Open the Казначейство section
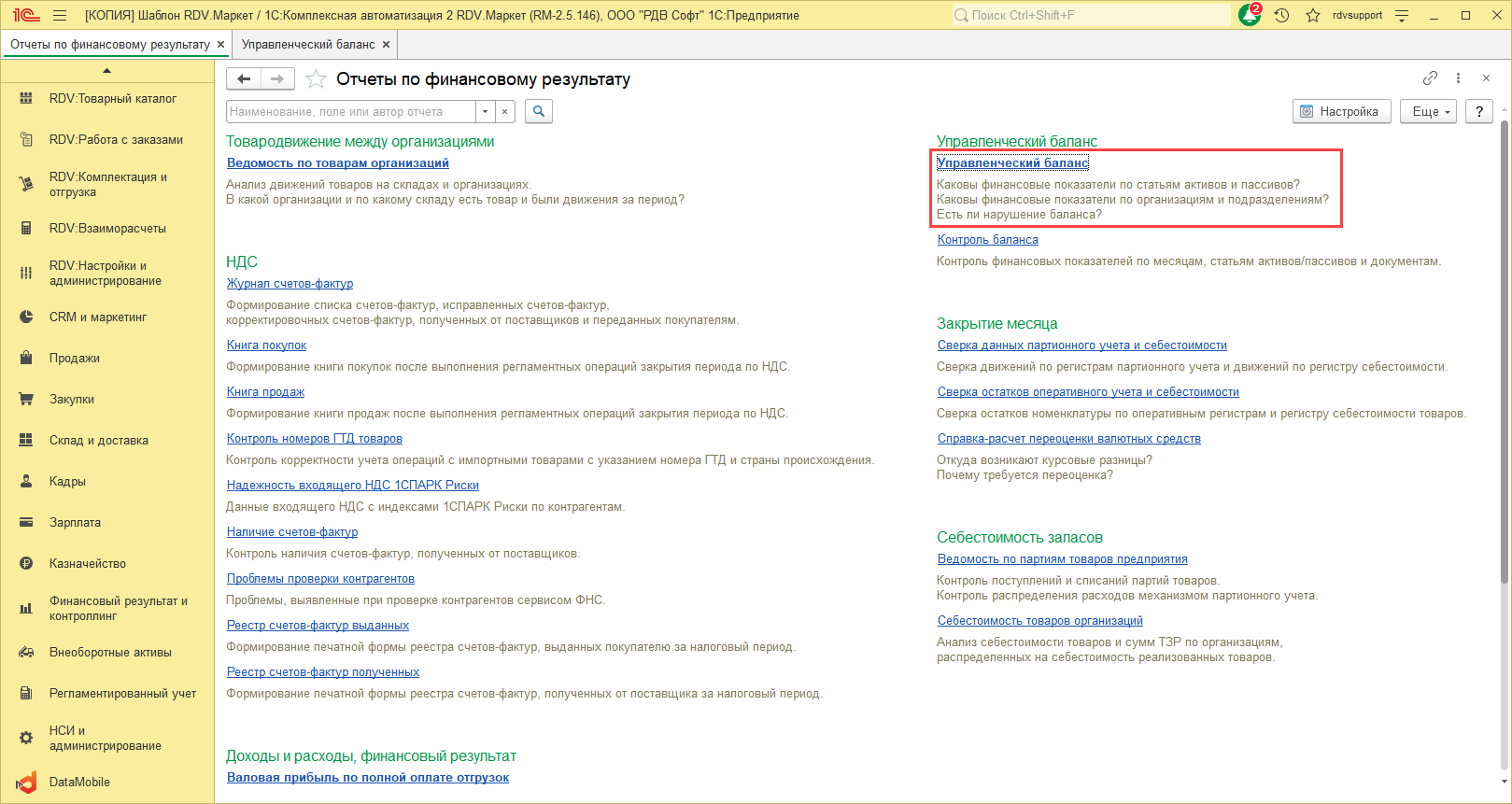 coord(87,563)
